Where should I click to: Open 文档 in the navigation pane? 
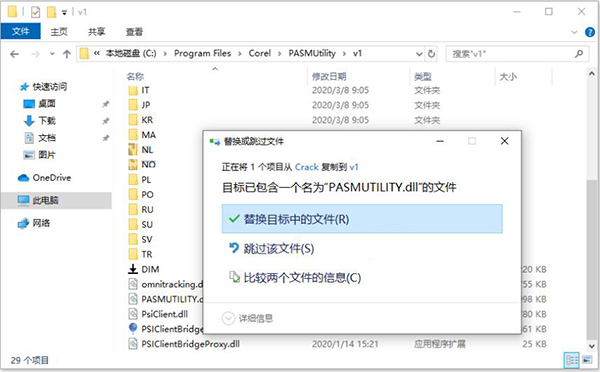tap(40, 138)
